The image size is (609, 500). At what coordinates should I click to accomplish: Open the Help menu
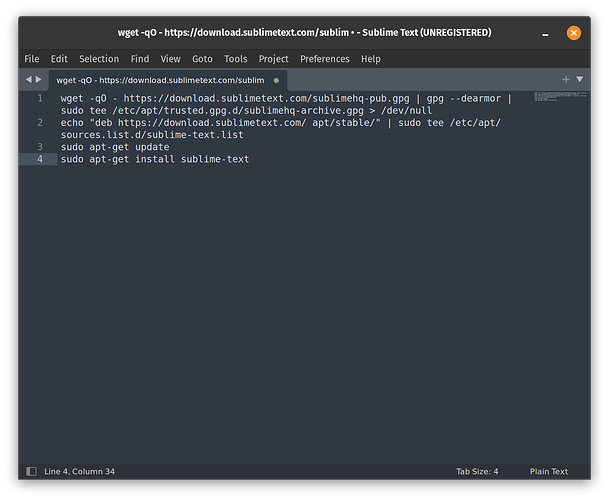tap(371, 59)
